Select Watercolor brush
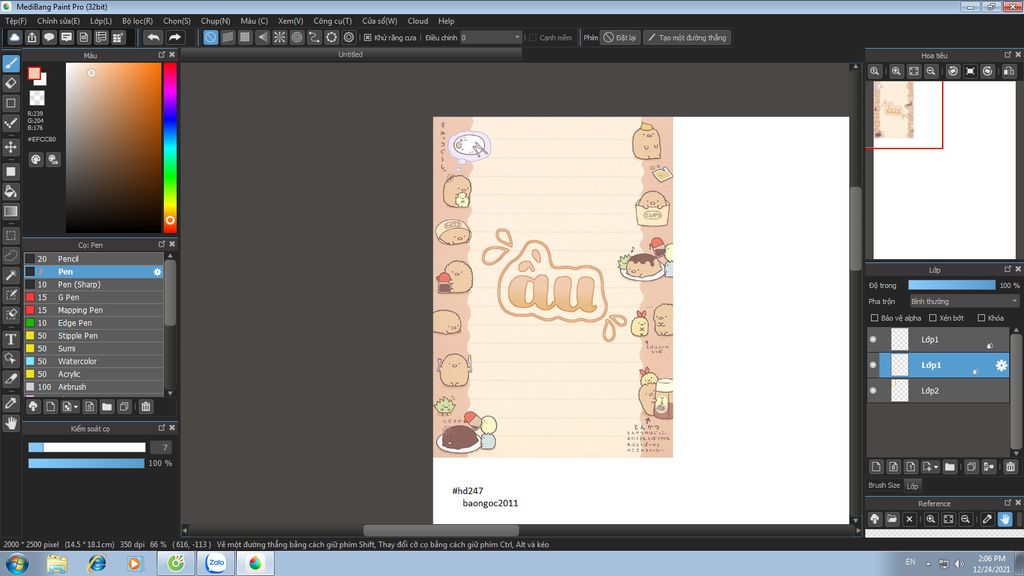 [94, 361]
